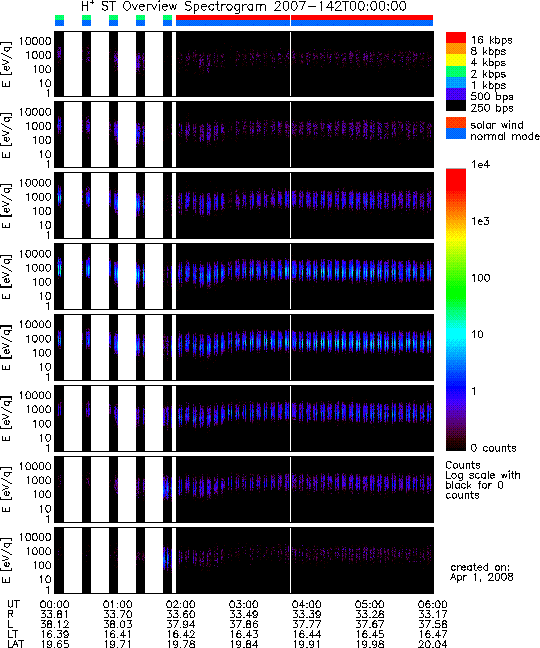This screenshot has height=648, width=540.
Task: Click the 100 level on counts colorbar
Action: click(456, 278)
